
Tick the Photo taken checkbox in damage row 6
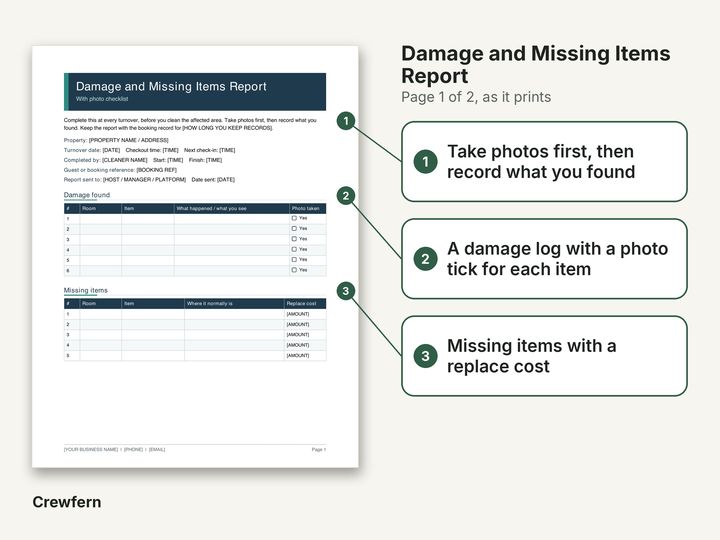tap(294, 270)
